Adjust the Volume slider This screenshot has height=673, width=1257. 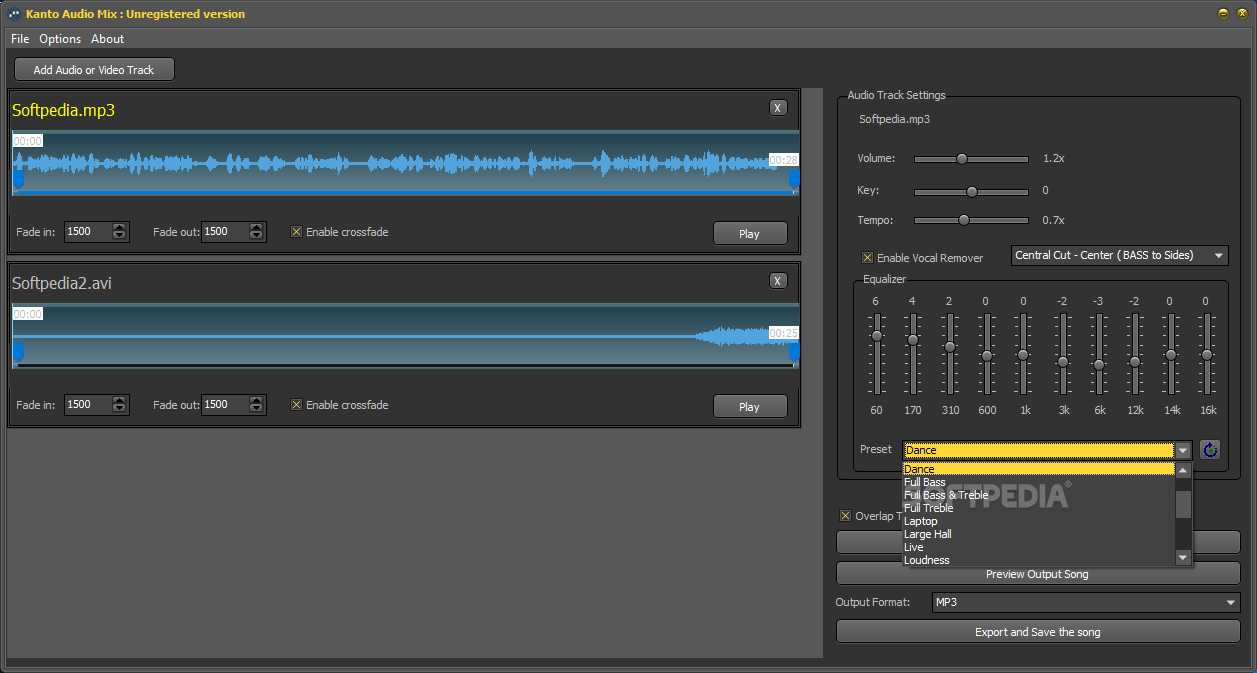tap(962, 158)
